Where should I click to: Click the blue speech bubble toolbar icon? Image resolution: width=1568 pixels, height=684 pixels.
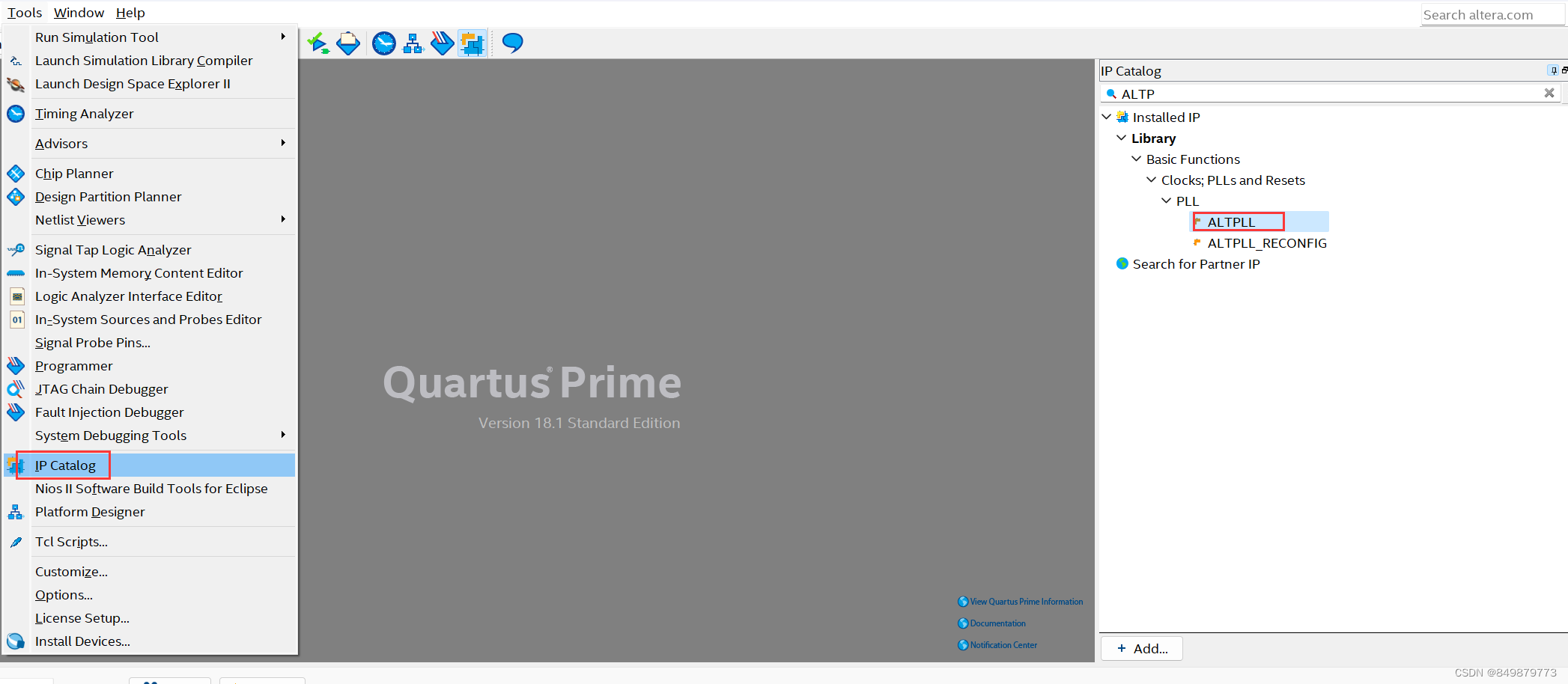pos(512,43)
